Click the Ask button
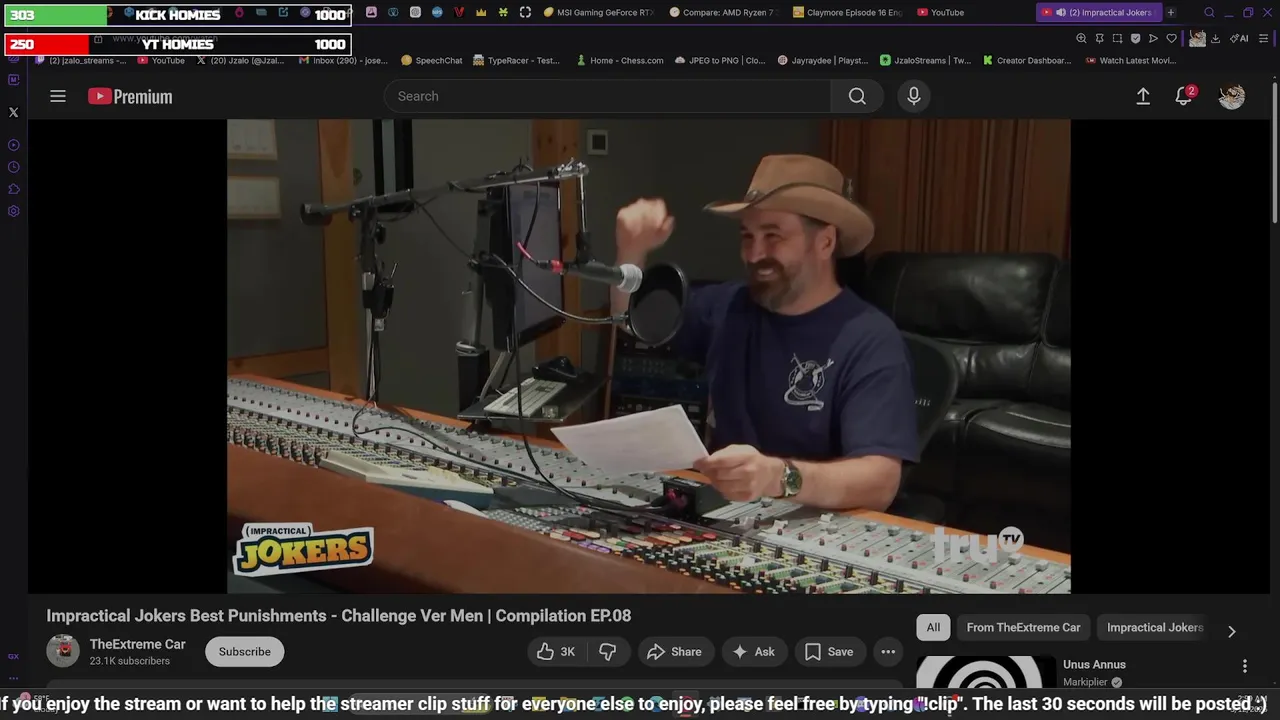Viewport: 1280px width, 720px height. coord(754,652)
